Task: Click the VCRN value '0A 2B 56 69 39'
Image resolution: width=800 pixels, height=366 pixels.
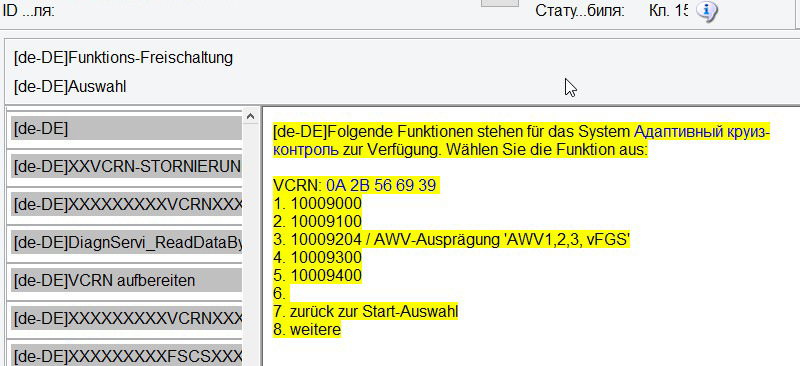Action: [381, 185]
